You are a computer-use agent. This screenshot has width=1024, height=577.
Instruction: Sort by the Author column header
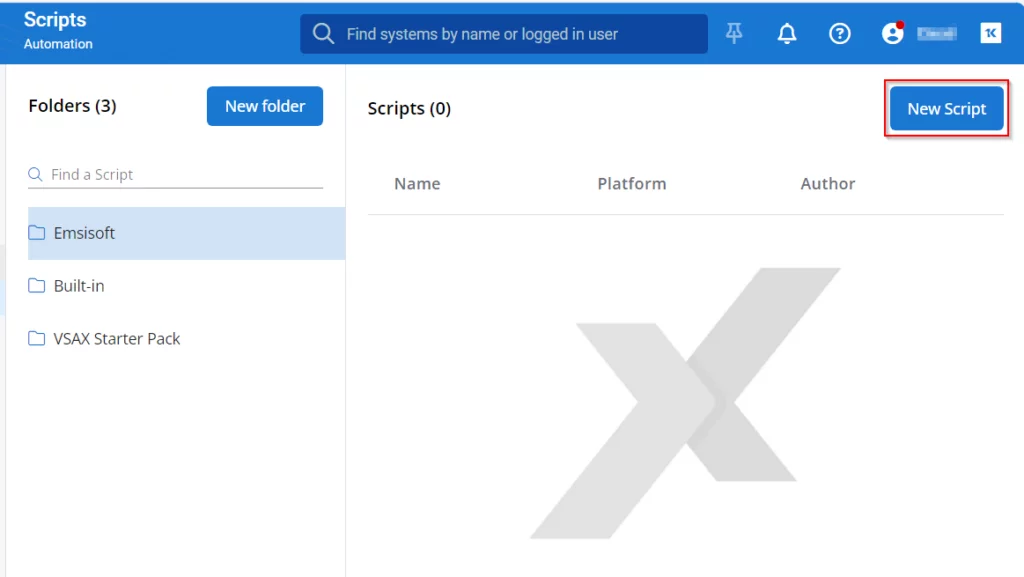coord(827,184)
